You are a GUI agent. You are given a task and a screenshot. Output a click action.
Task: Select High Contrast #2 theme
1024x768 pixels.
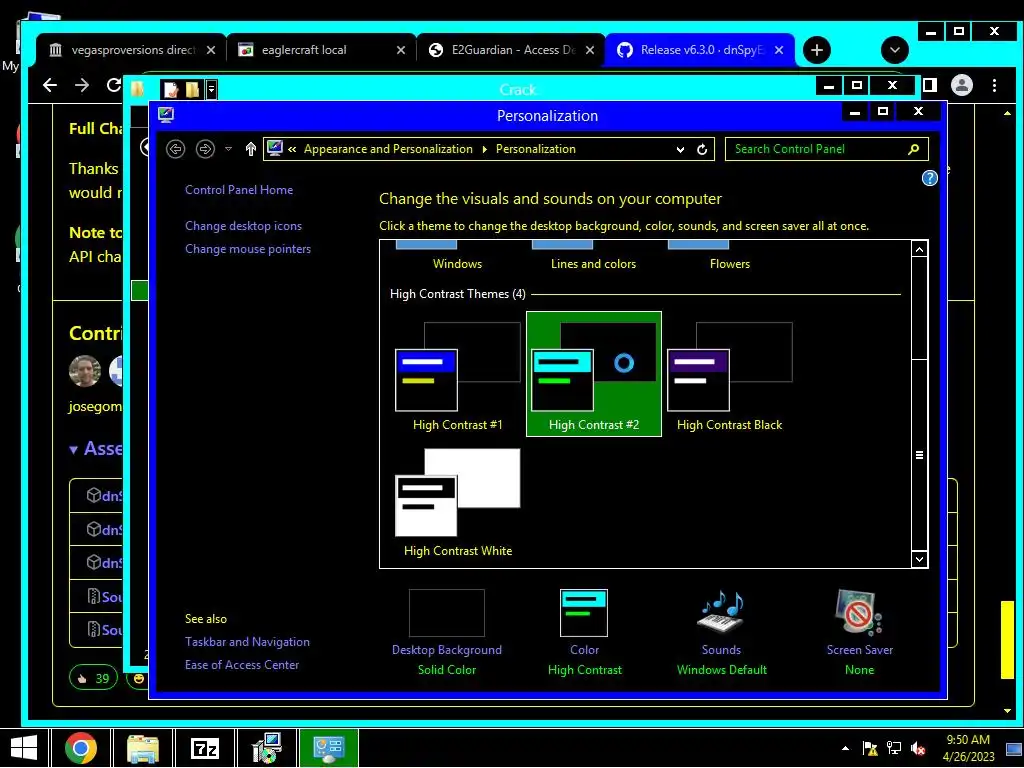pos(594,374)
